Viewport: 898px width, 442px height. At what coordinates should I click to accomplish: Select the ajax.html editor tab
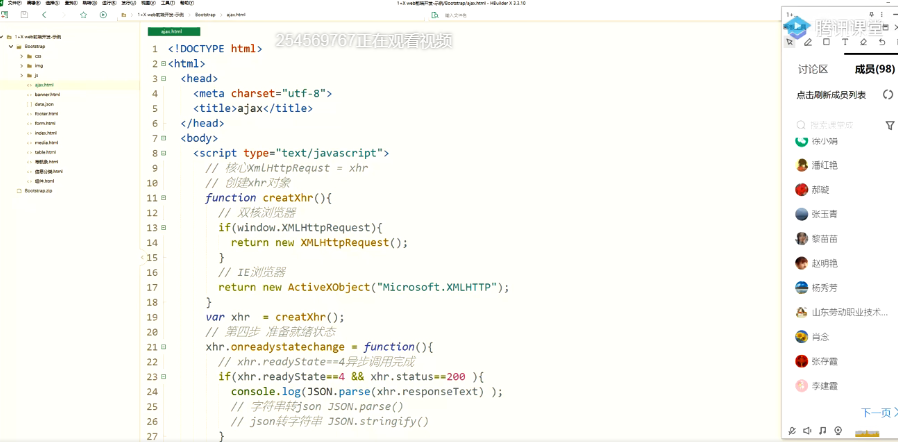[173, 32]
